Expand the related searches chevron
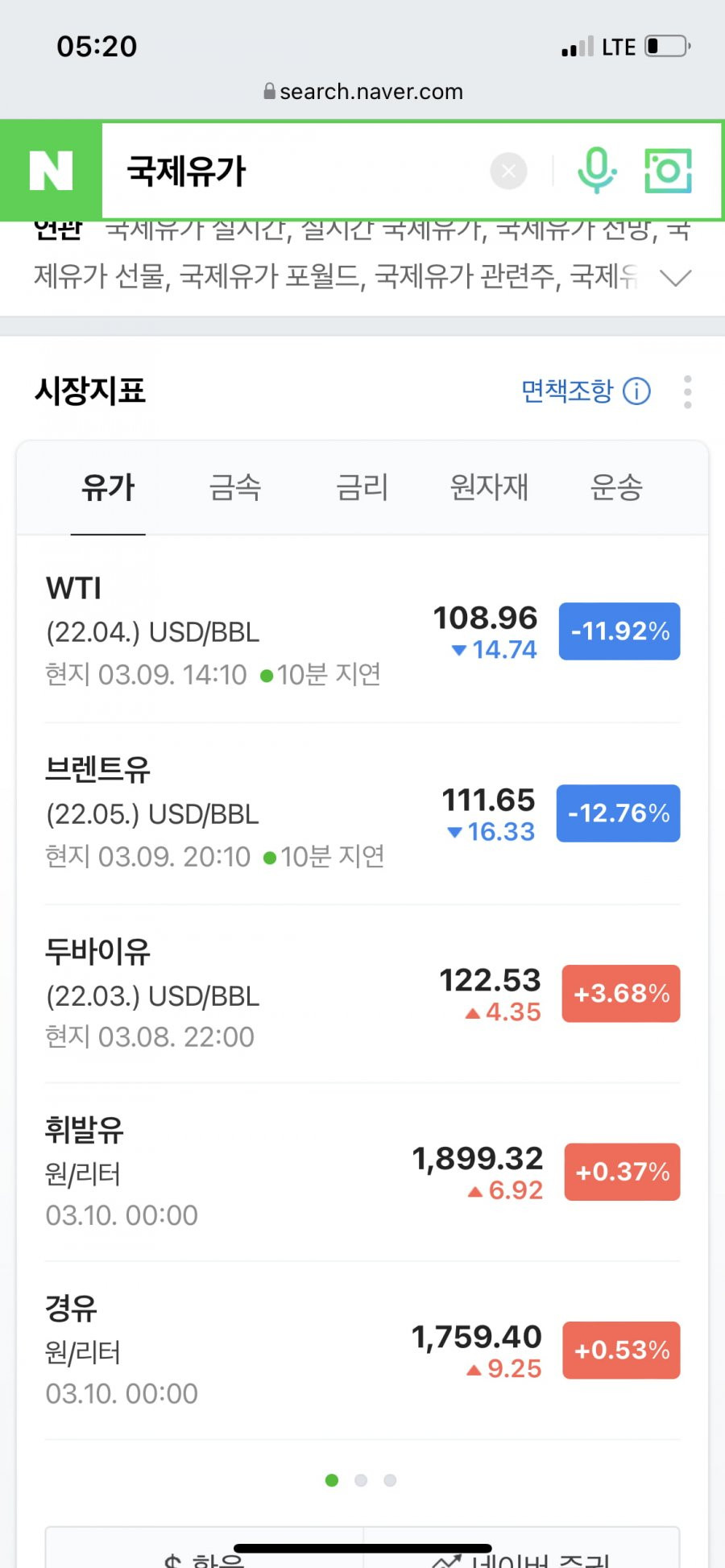Viewport: 725px width, 1568px height. pyautogui.click(x=675, y=278)
